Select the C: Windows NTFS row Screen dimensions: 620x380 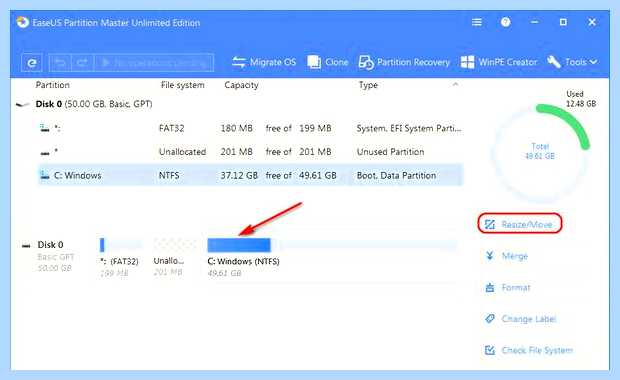pyautogui.click(x=250, y=175)
